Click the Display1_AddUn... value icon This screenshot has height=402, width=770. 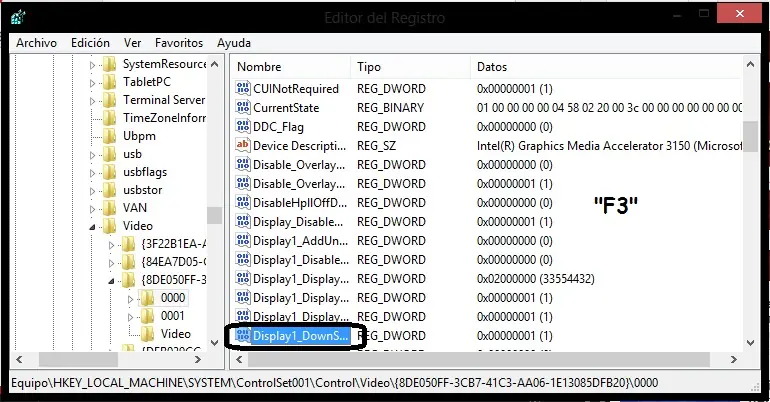click(x=243, y=241)
